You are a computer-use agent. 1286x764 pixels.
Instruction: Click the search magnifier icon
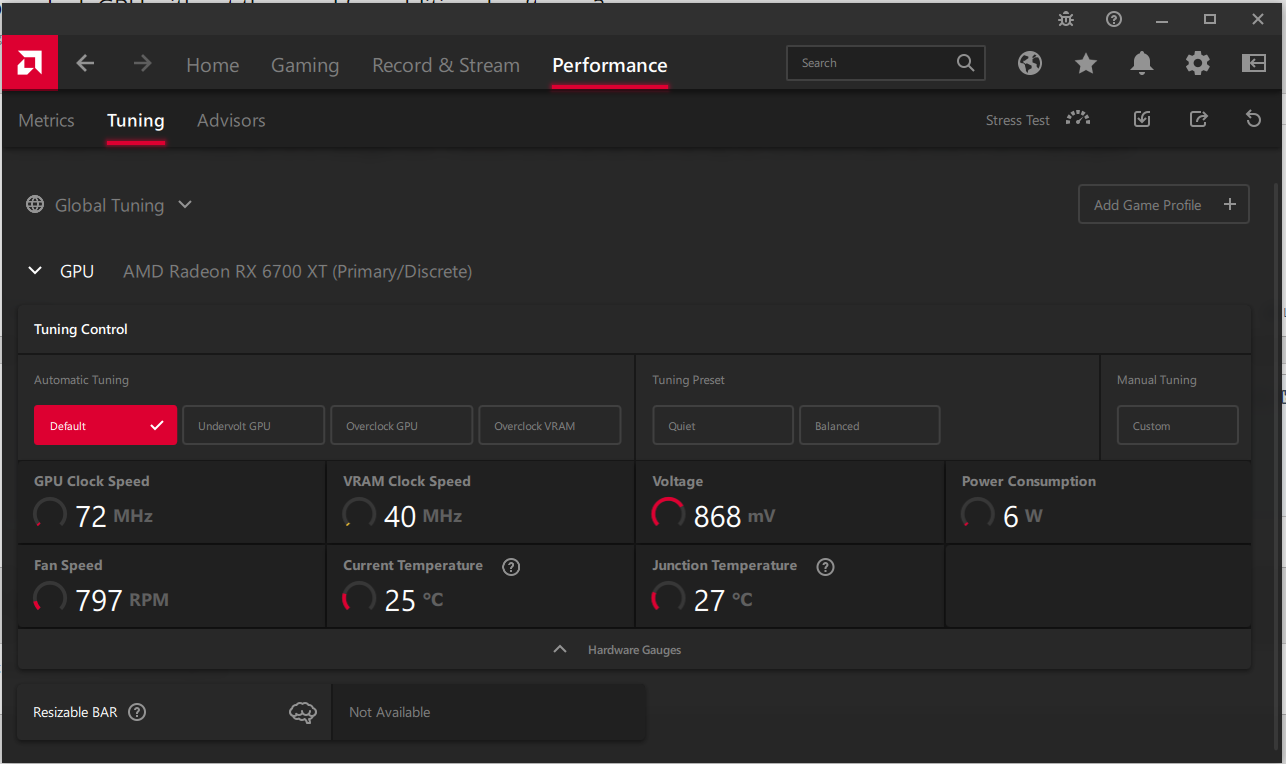click(965, 63)
